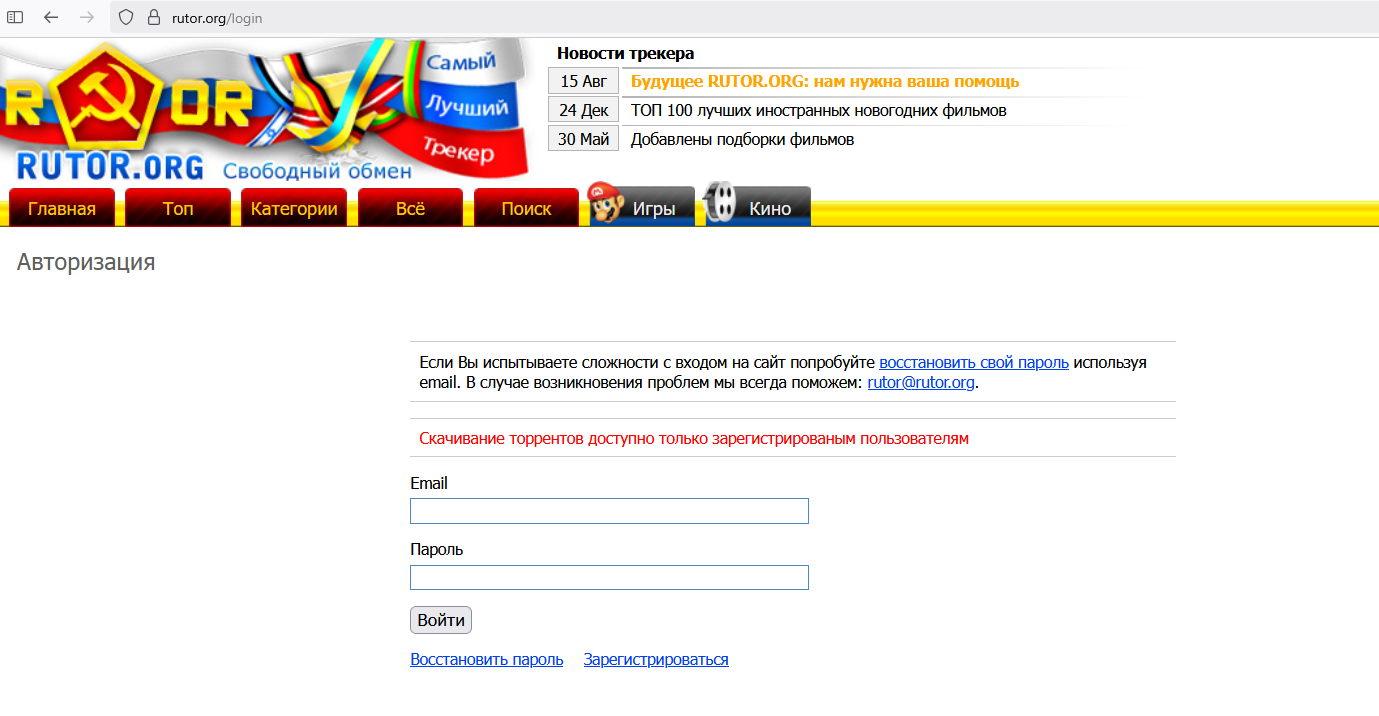The height and width of the screenshot is (716, 1379).
Task: Open the 'Восстановить пароль' link below form
Action: pos(487,659)
